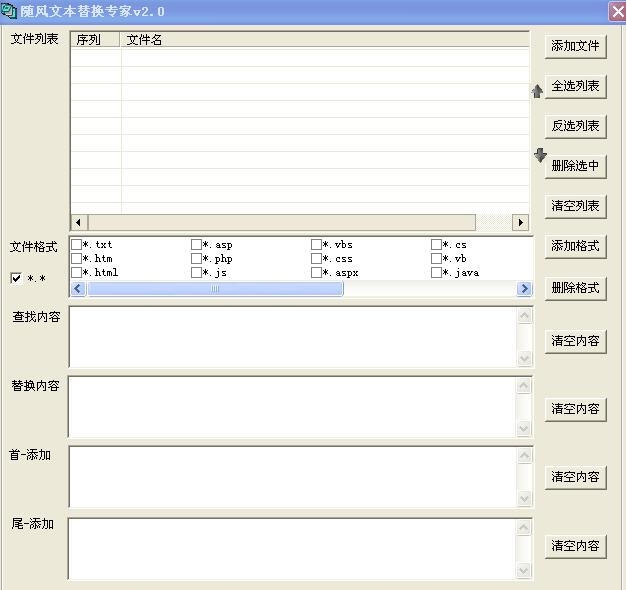Click the move-down arrow icon beside file list
The image size is (627, 590).
pos(540,155)
